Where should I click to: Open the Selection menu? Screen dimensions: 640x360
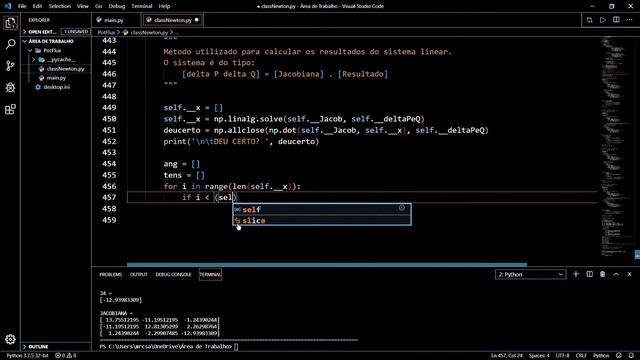coord(60,6)
